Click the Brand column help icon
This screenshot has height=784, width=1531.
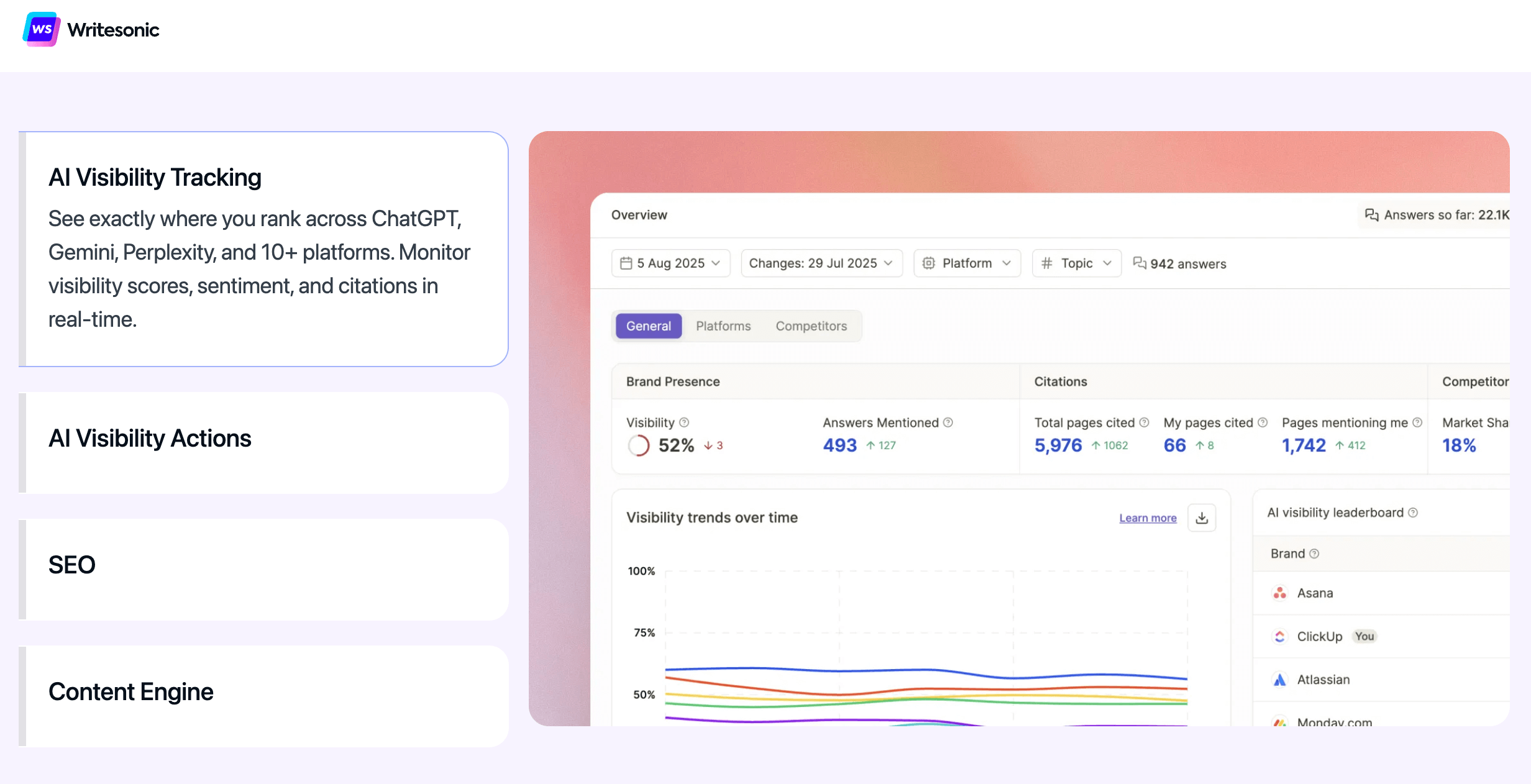(x=1314, y=554)
